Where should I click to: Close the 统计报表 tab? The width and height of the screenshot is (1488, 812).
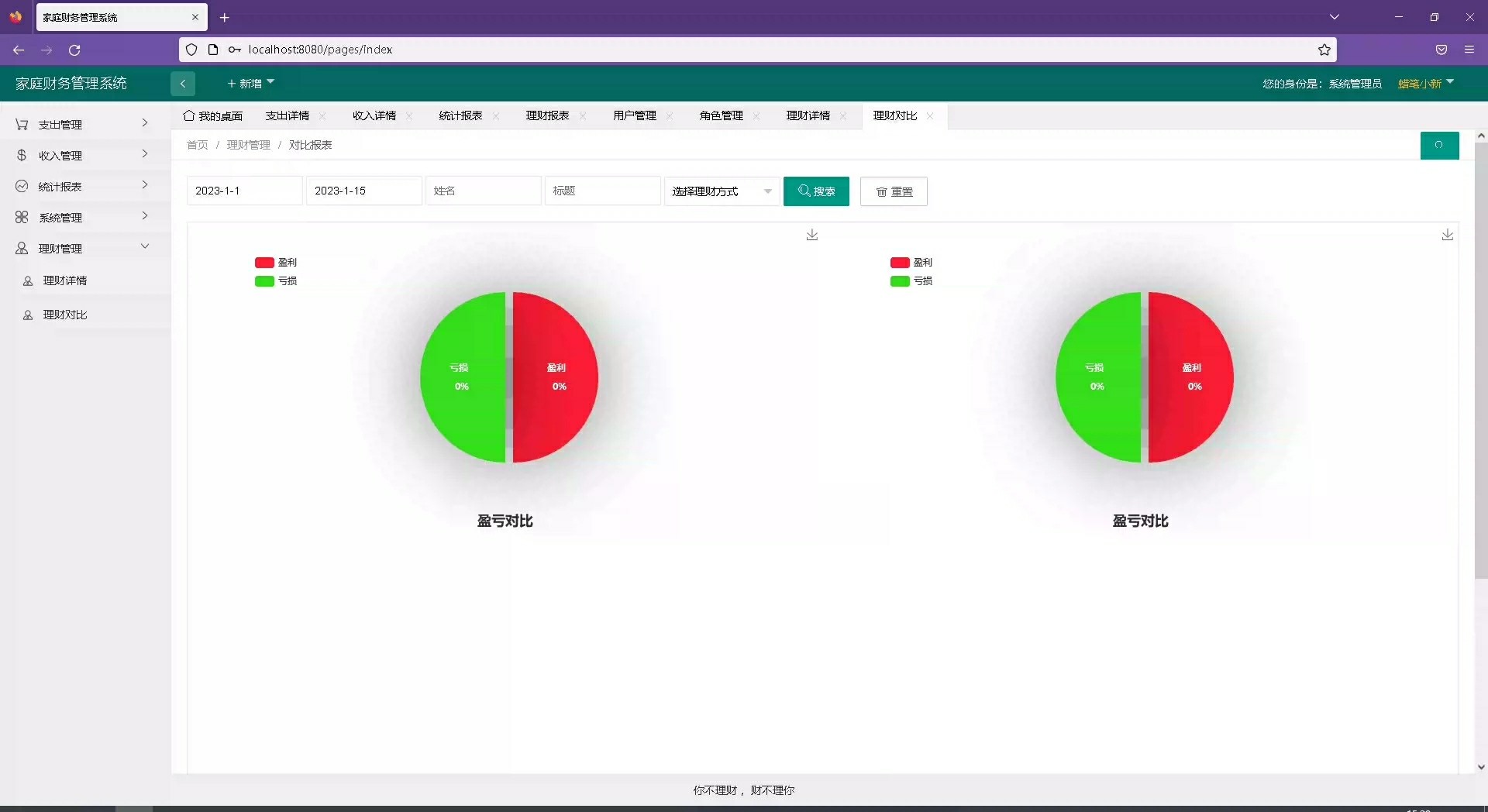496,116
